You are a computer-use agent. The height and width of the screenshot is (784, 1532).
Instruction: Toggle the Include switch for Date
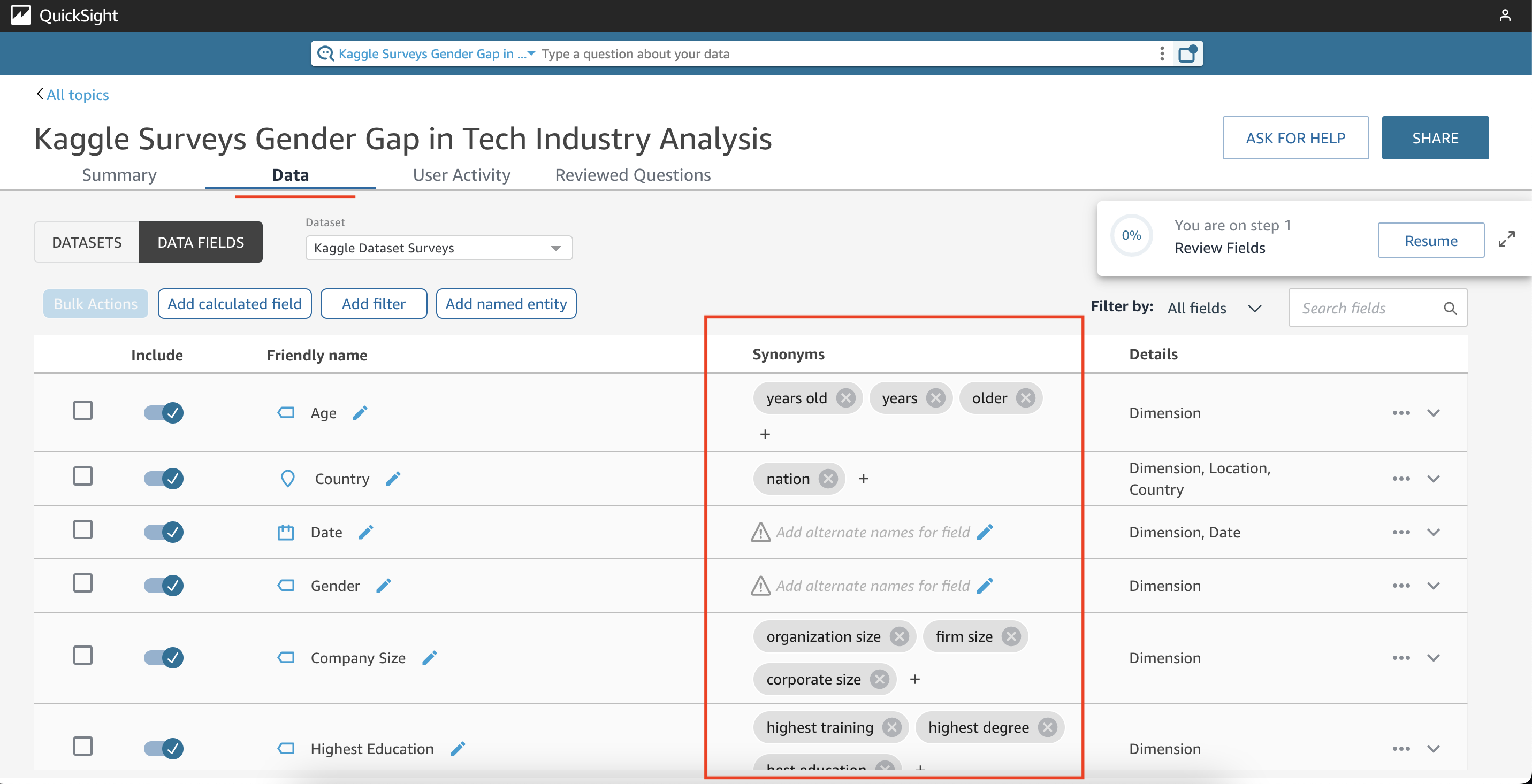(164, 532)
